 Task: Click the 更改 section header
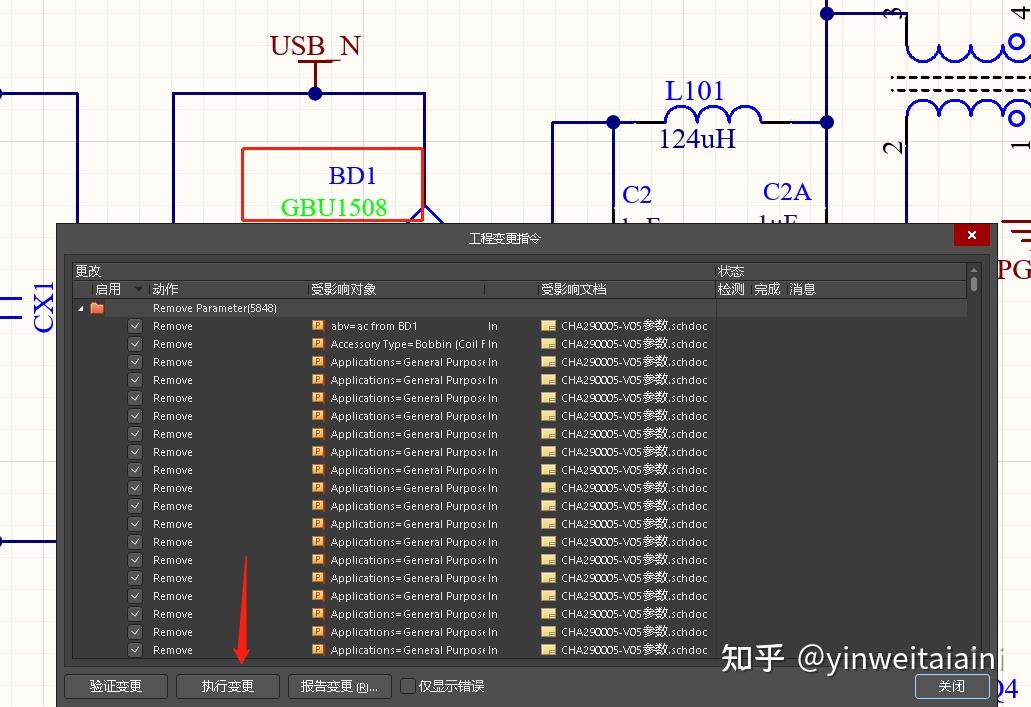[x=88, y=271]
